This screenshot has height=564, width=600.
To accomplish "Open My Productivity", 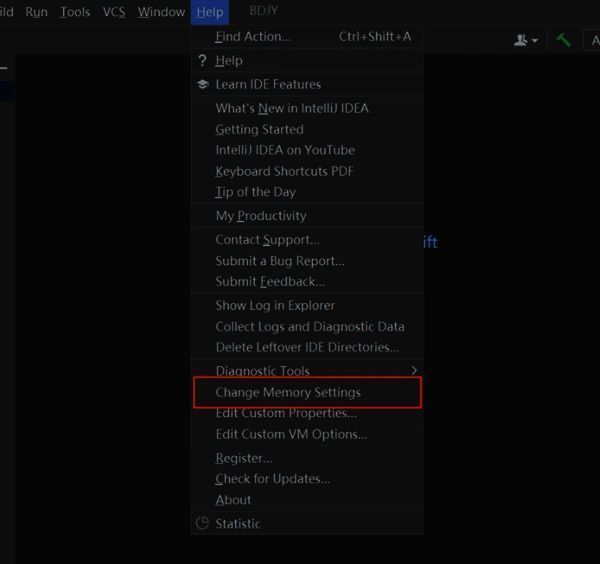I will pyautogui.click(x=307, y=216).
